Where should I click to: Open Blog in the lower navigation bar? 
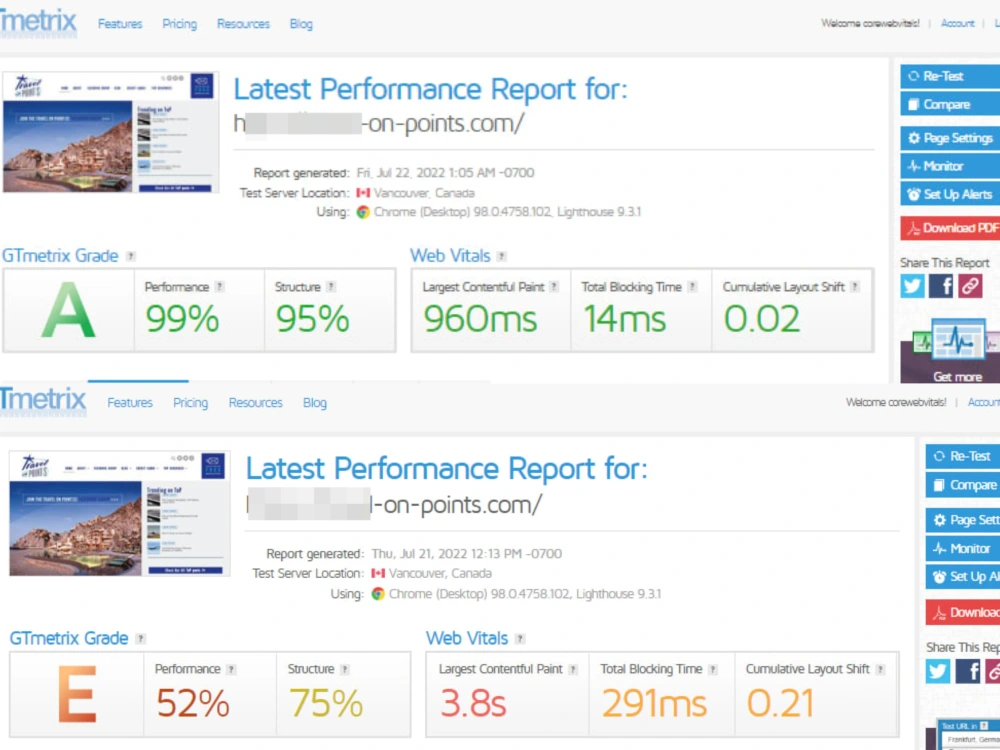(314, 403)
